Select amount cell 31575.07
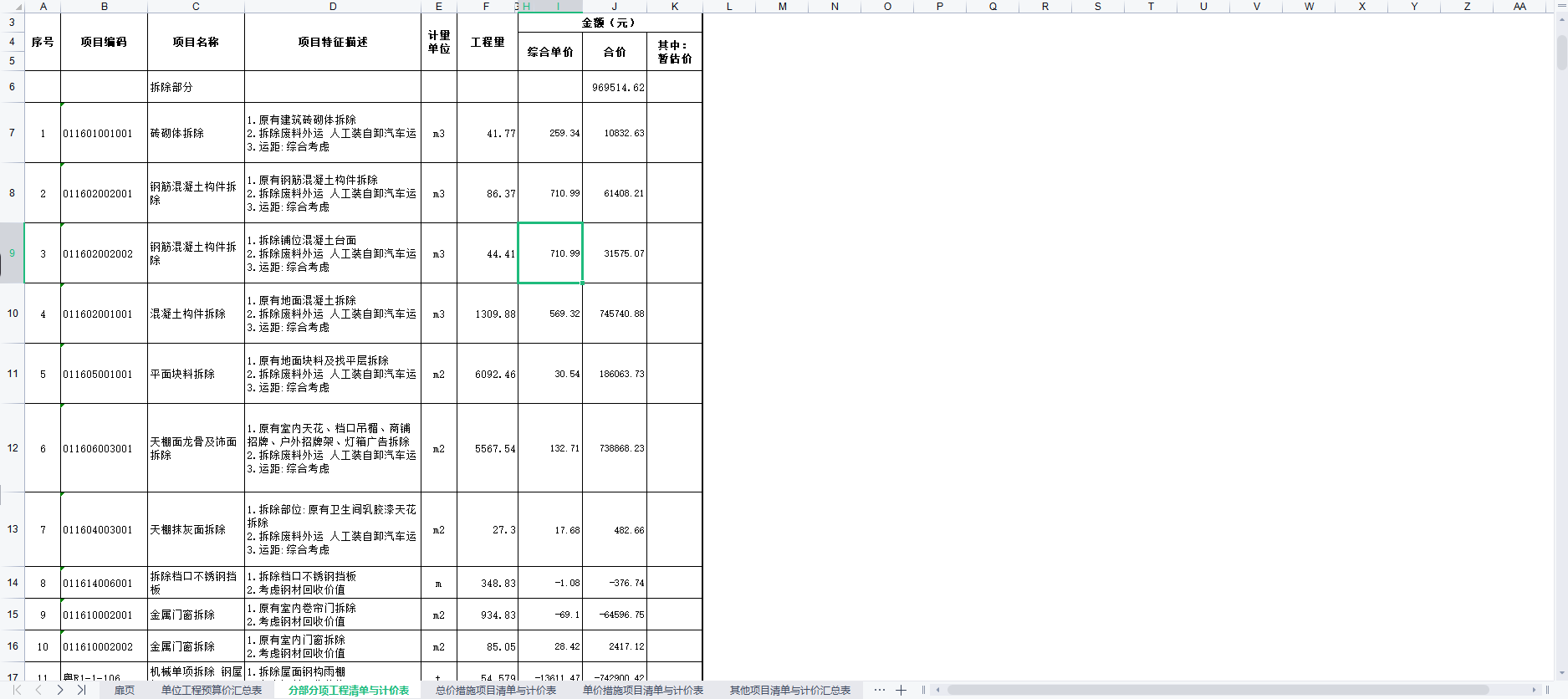1568x699 pixels. click(x=615, y=253)
